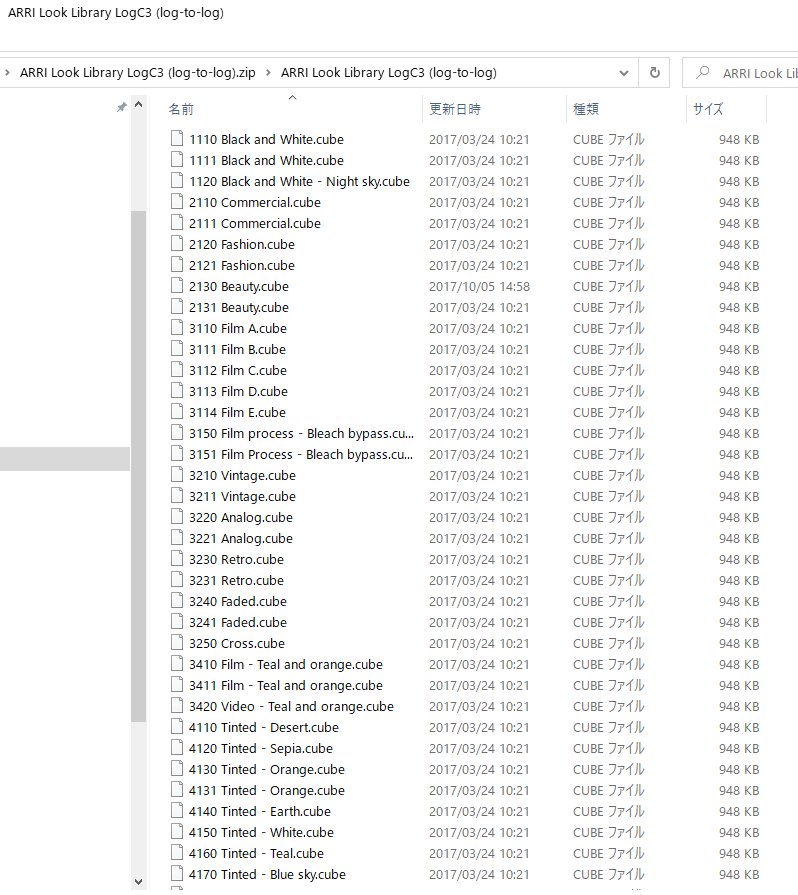Screen dimensions: 798x895
Task: Click file icon of 3113 Film D.cube
Action: 178,391
